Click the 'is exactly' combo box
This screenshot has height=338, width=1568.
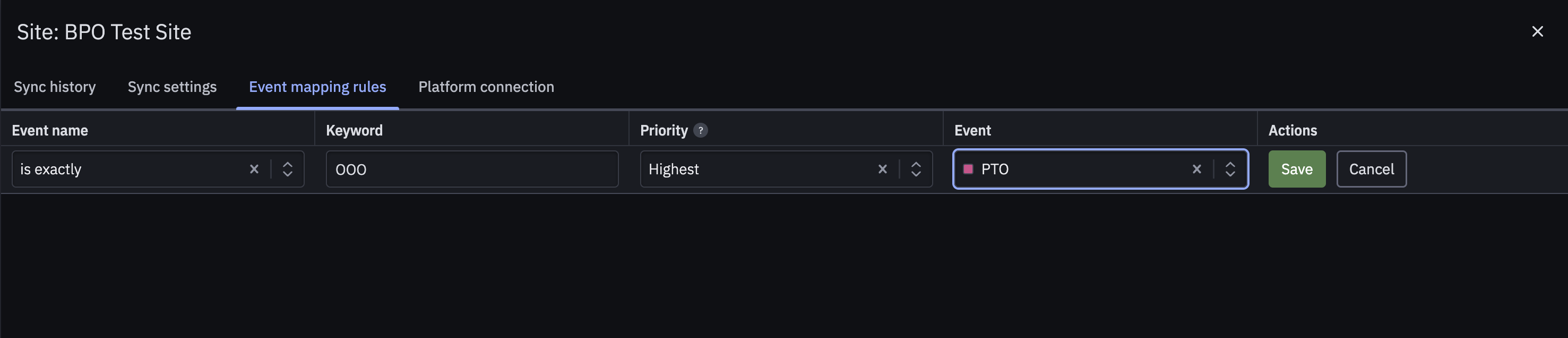[158, 170]
